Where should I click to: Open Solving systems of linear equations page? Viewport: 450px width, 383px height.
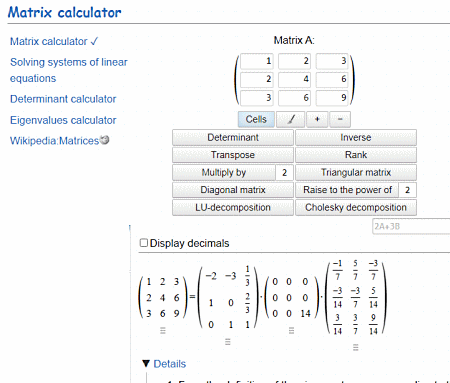point(69,70)
